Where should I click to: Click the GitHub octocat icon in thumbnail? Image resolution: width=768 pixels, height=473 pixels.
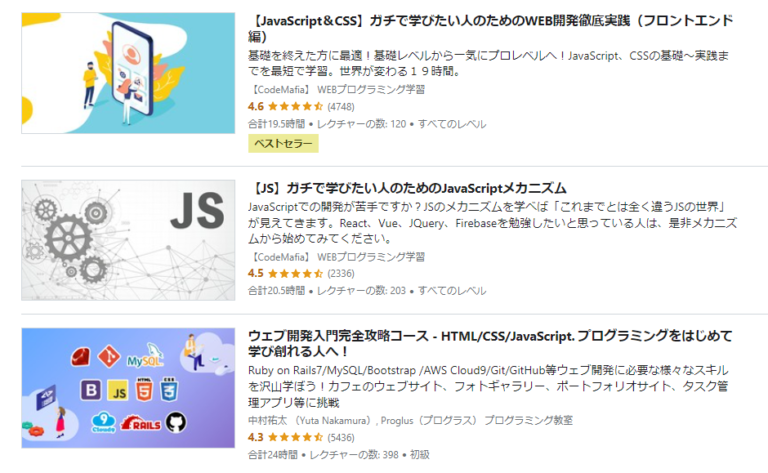click(176, 422)
